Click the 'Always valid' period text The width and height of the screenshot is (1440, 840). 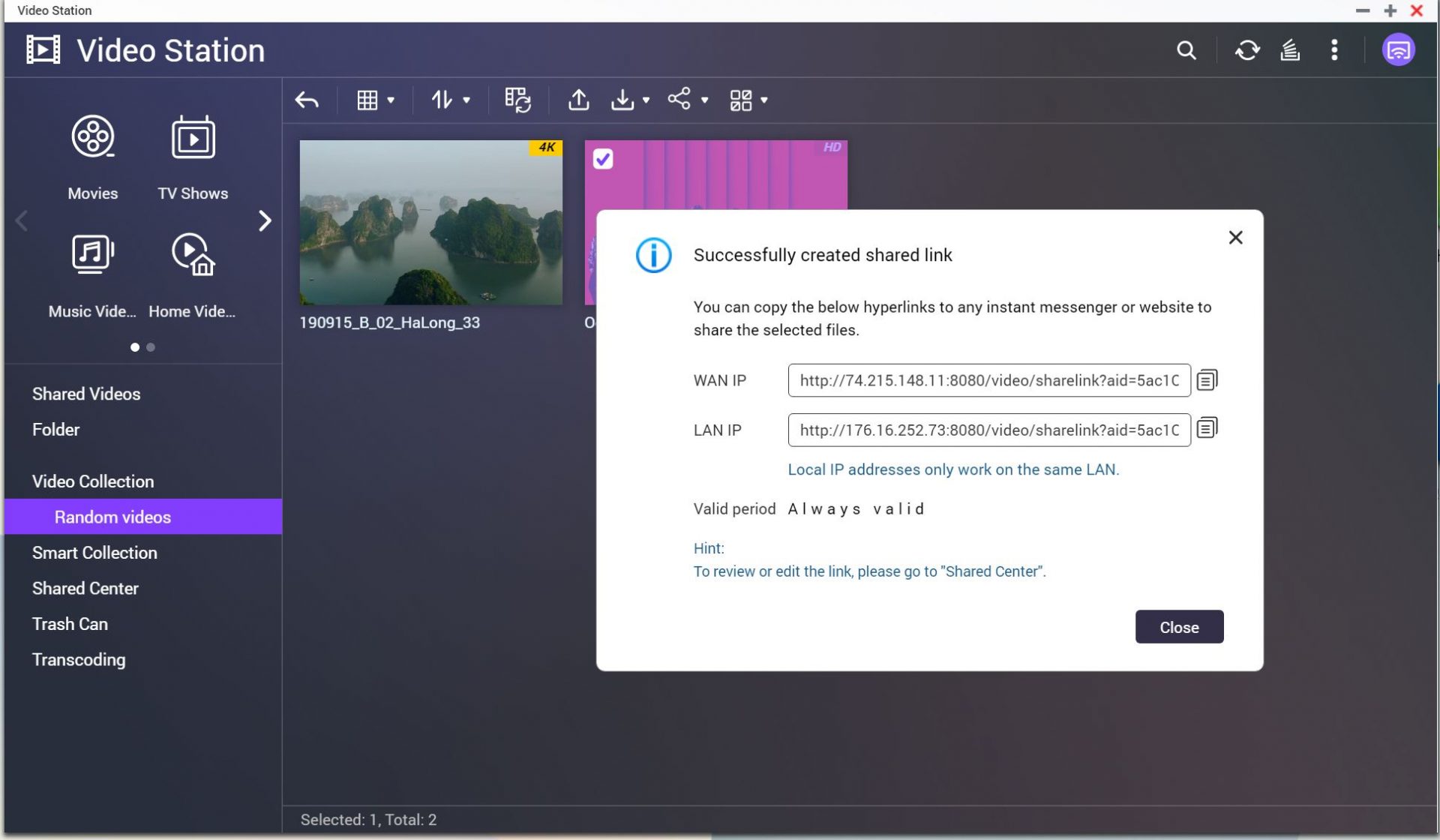coord(856,509)
